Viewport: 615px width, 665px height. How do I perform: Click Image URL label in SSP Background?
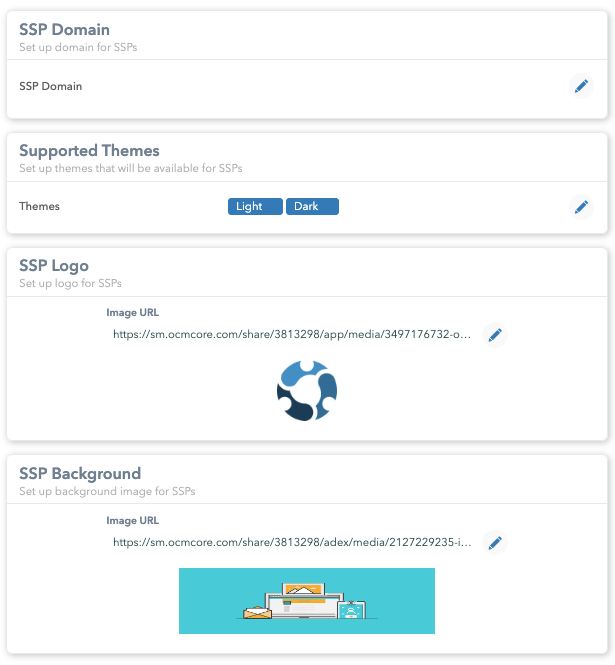[x=132, y=521]
